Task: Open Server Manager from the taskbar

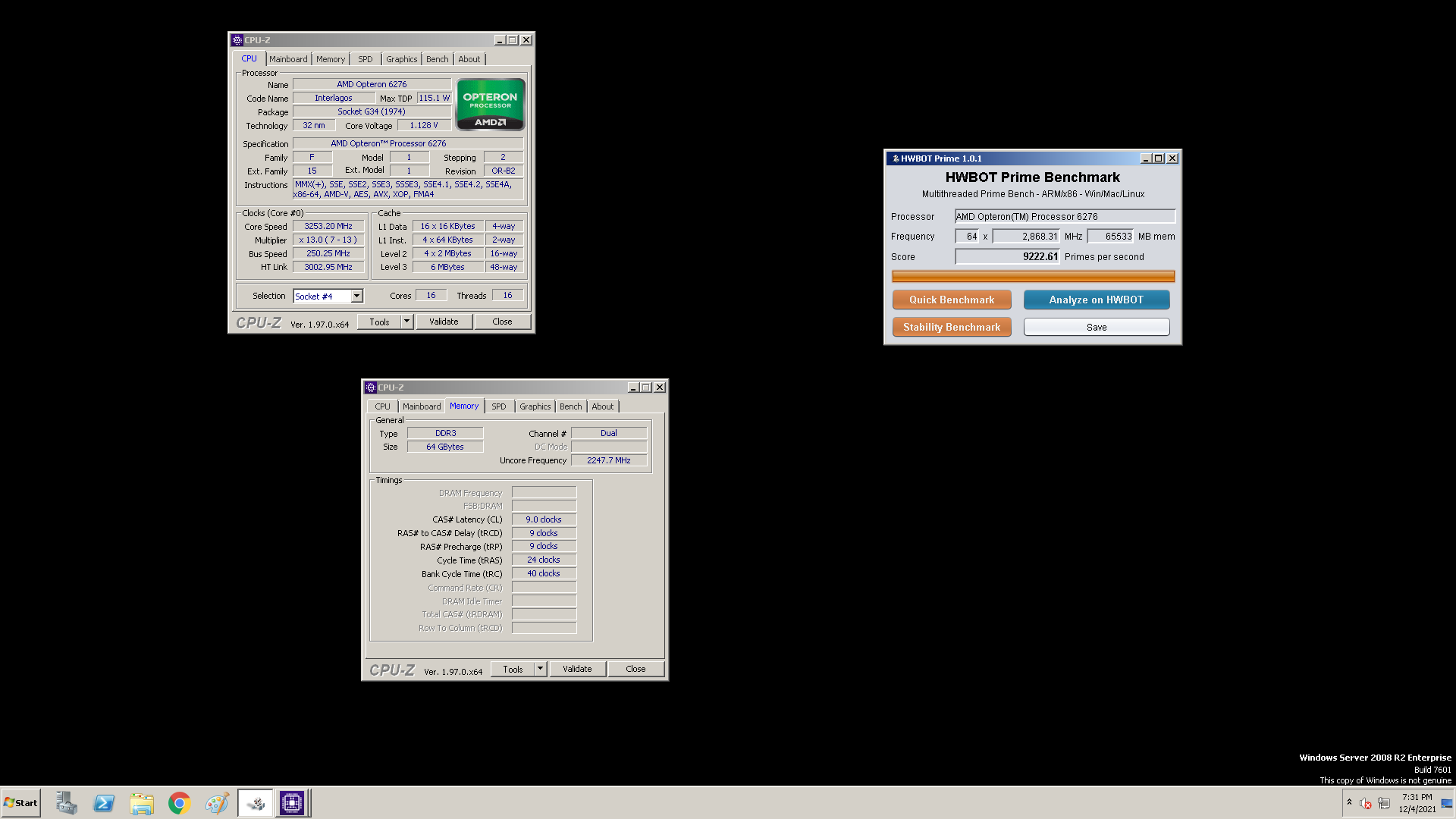Action: pos(67,803)
